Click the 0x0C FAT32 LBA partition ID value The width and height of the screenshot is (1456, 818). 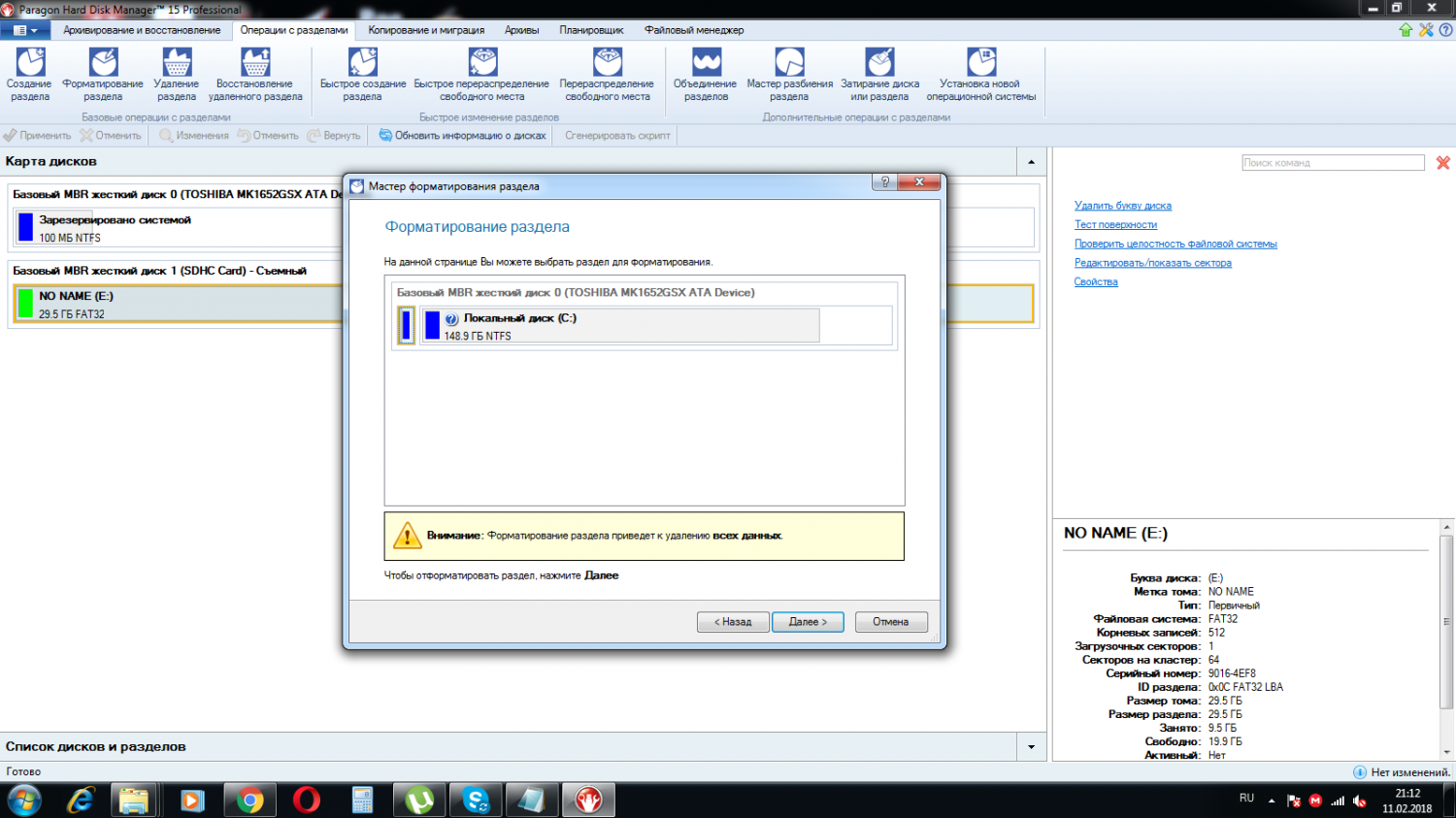tap(1245, 687)
